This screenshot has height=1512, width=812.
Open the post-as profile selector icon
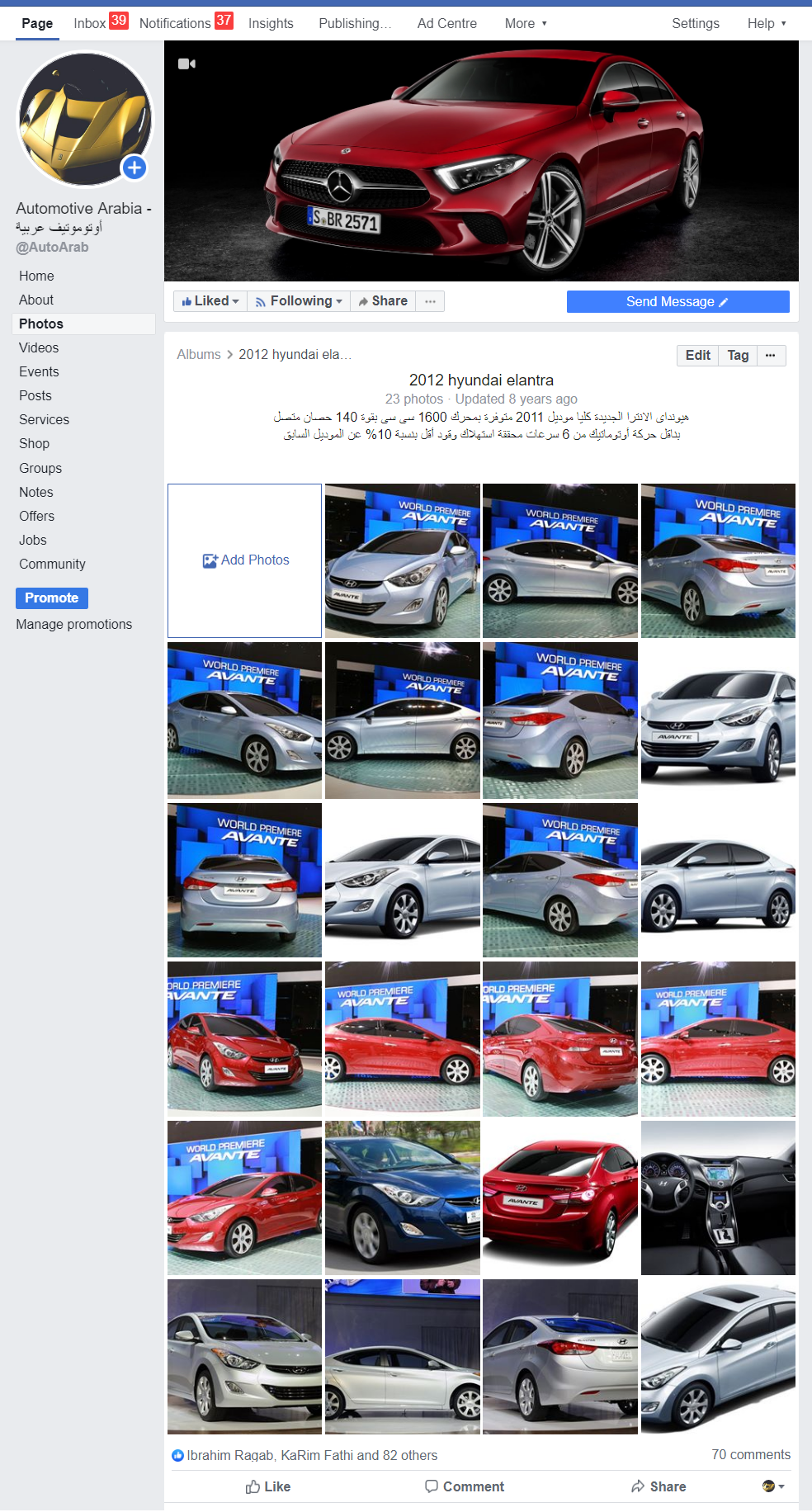click(x=773, y=1486)
